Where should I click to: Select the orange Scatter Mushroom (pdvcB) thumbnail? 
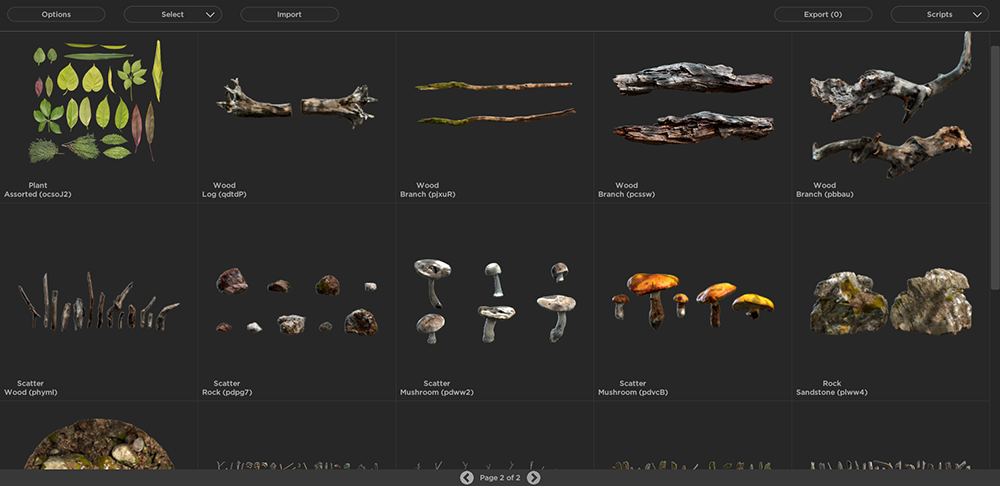pos(693,301)
